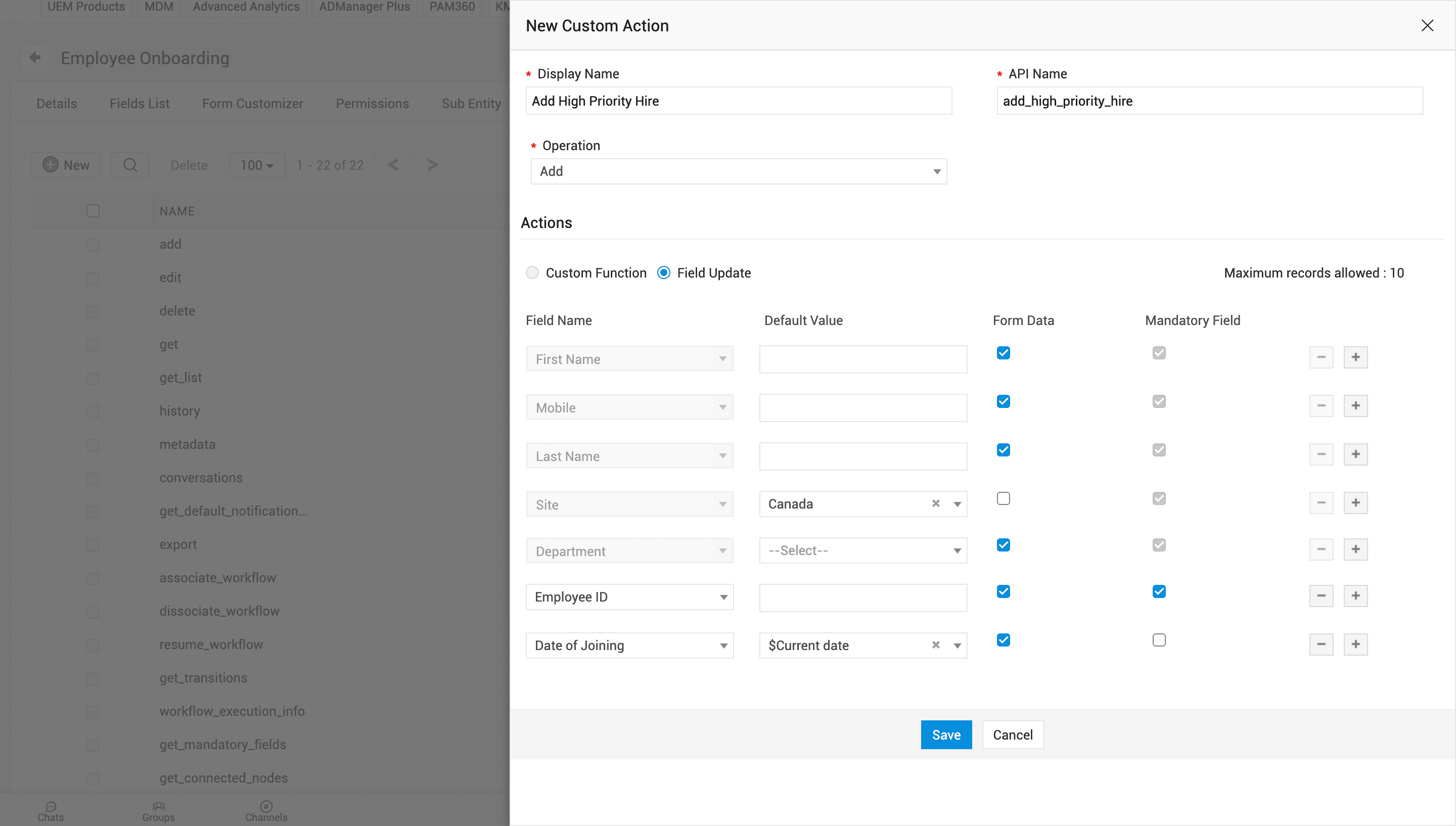Remove the Employee ID row with minus

[1321, 595]
